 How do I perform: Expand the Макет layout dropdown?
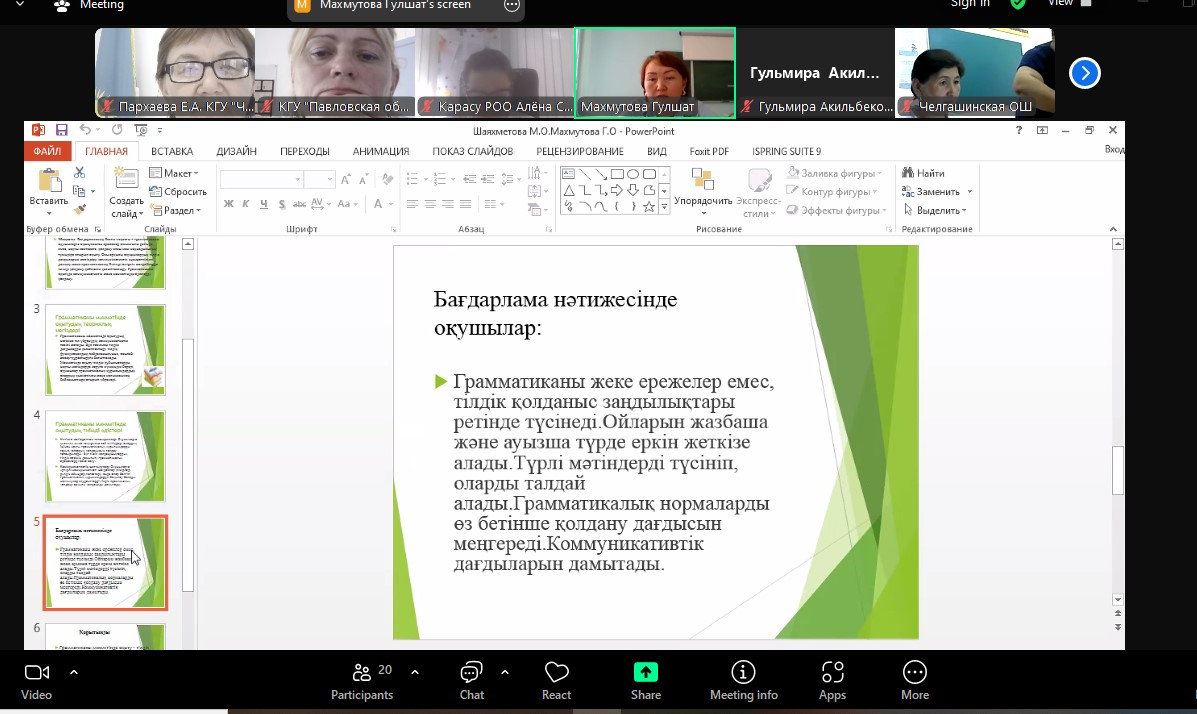coord(176,173)
